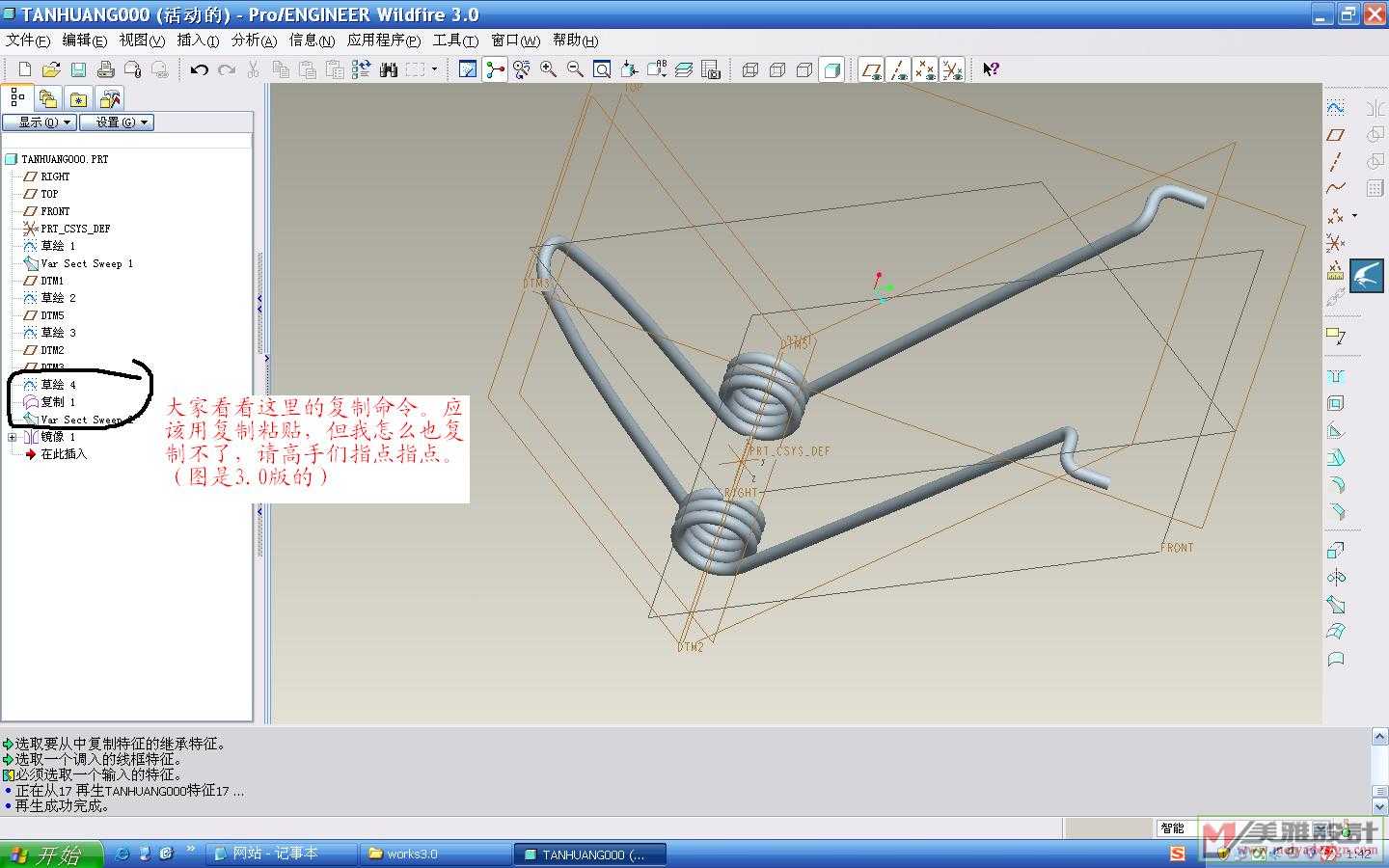
Task: Click the 开始 Start button
Action: pyautogui.click(x=51, y=854)
